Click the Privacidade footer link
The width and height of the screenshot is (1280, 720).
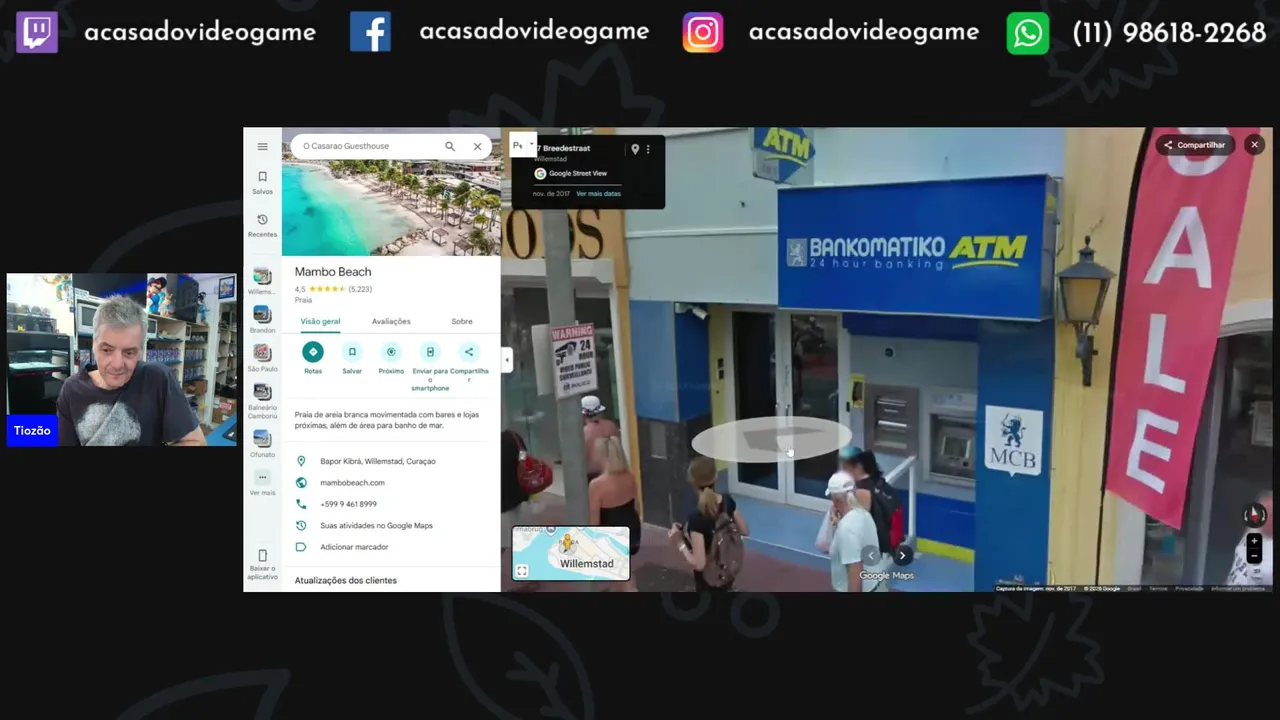(1189, 588)
